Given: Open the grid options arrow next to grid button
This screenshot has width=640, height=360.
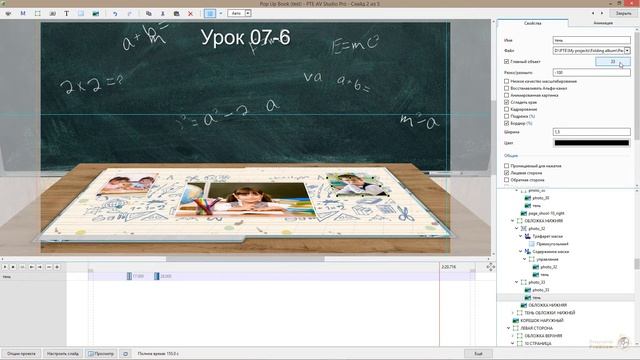Looking at the screenshot, I should pos(221,13).
